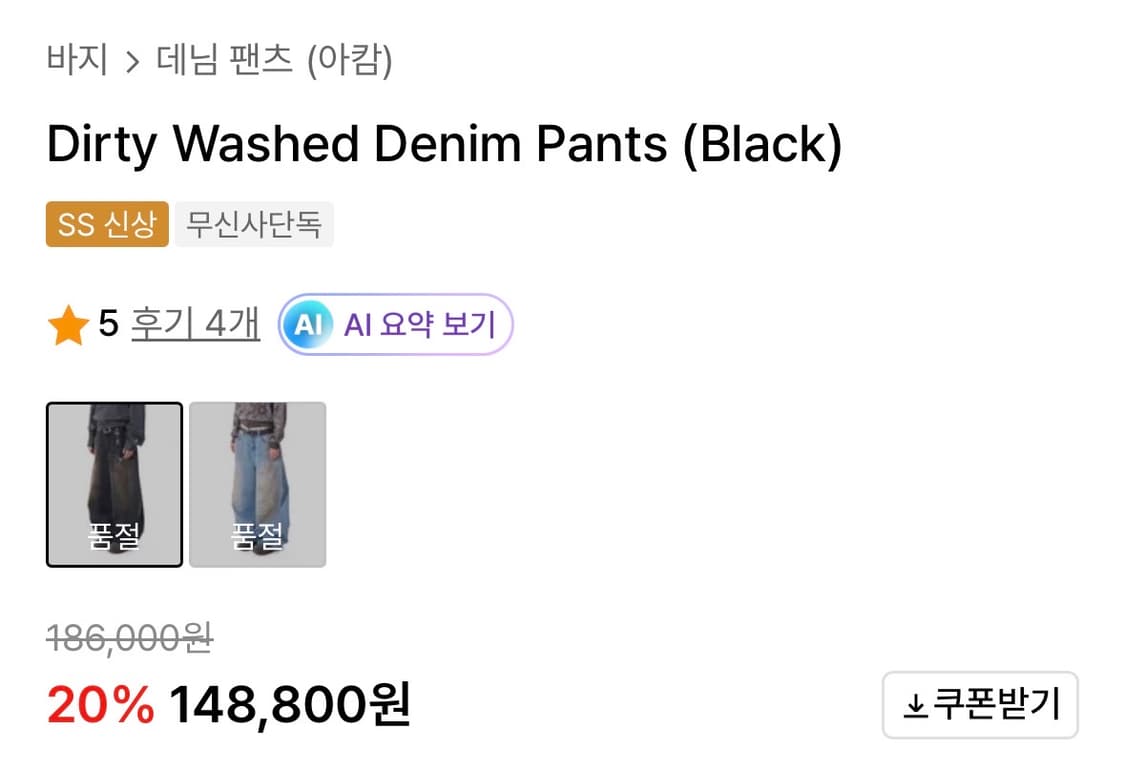Image resolution: width=1125 pixels, height=769 pixels.
Task: Click the breadcrumb chevron separator
Action: coord(131,61)
